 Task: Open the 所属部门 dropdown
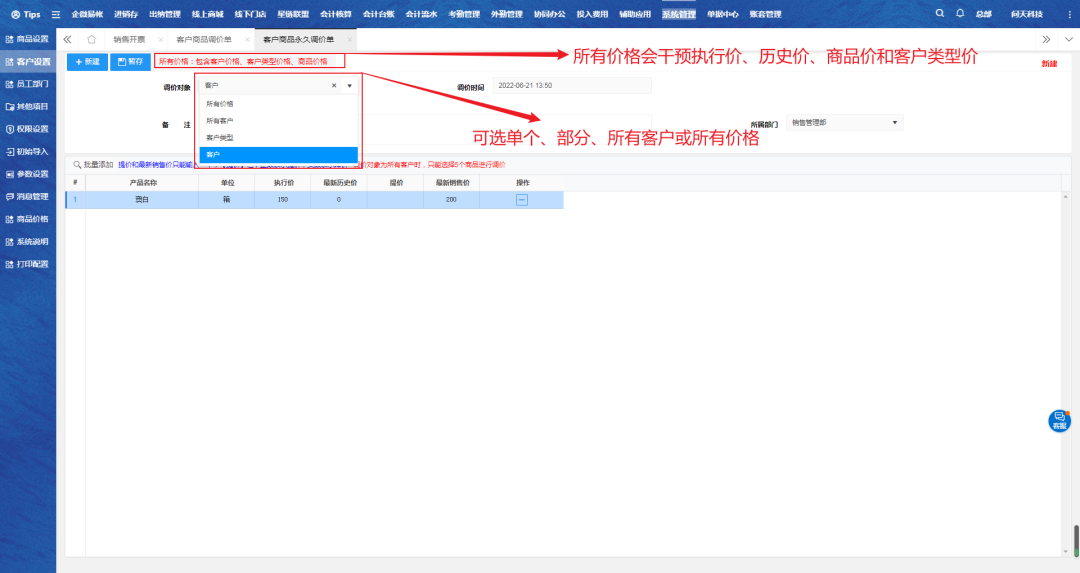click(844, 122)
